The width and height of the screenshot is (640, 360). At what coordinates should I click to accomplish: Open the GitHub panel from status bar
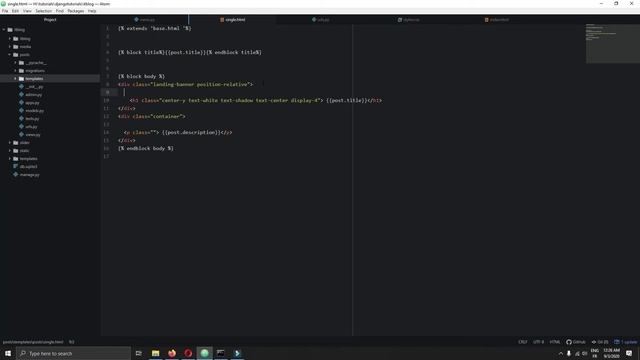click(576, 342)
